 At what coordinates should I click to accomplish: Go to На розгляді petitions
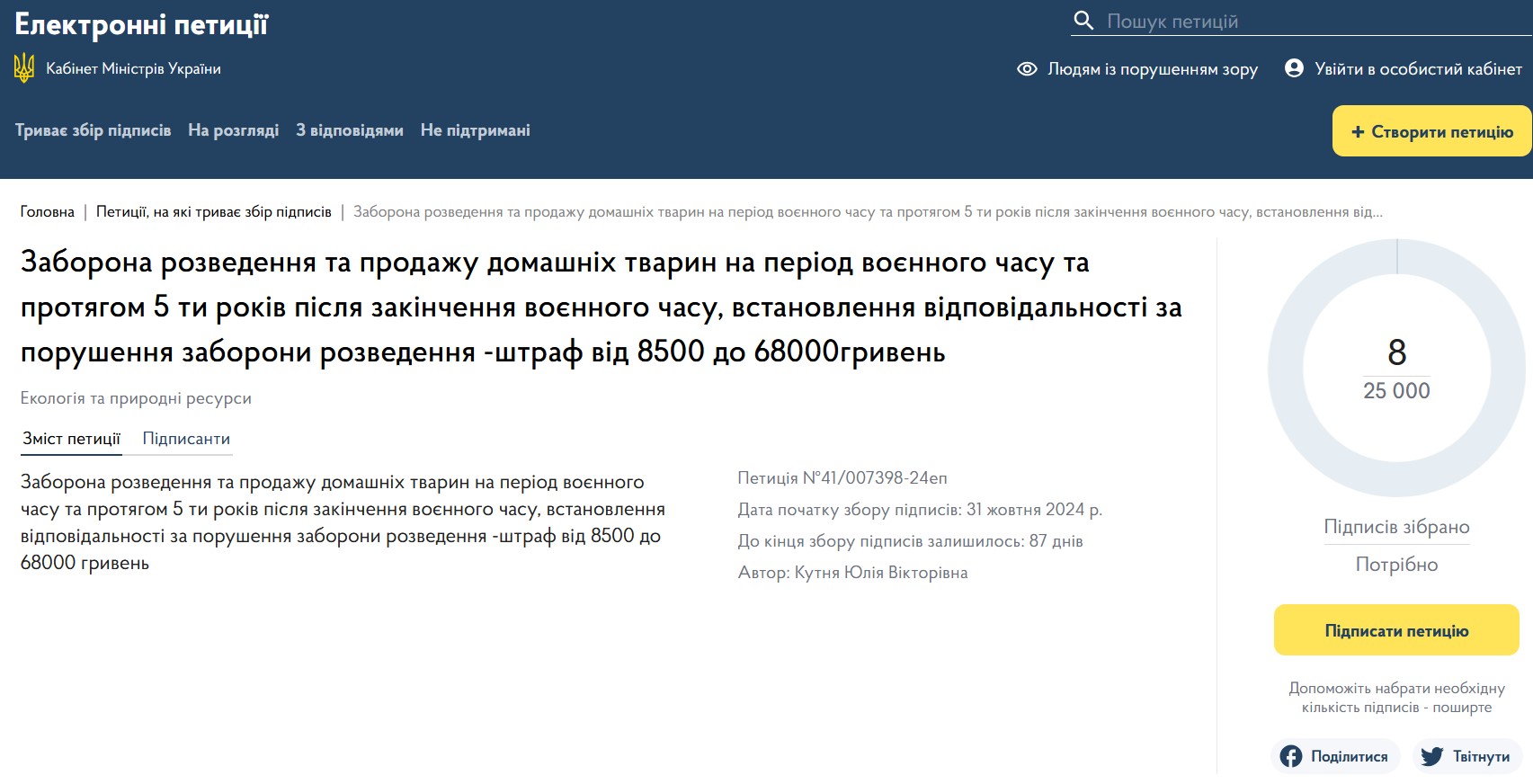(x=233, y=130)
